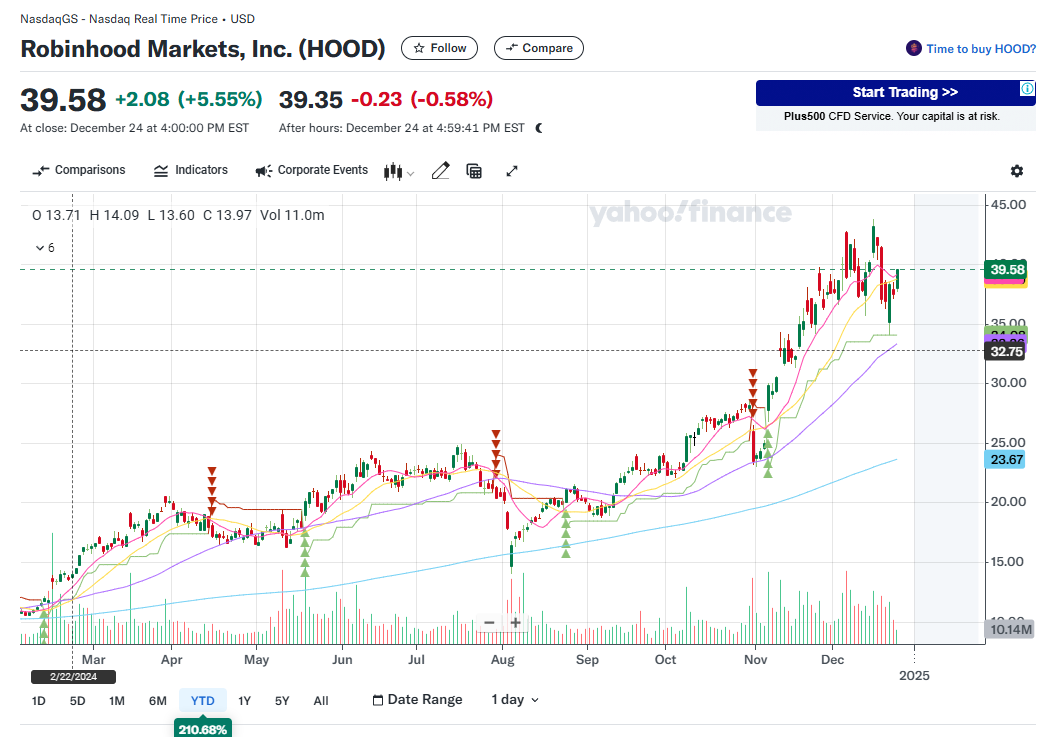Image resolution: width=1042 pixels, height=737 pixels.
Task: Click the Mar axis label
Action: tap(93, 659)
